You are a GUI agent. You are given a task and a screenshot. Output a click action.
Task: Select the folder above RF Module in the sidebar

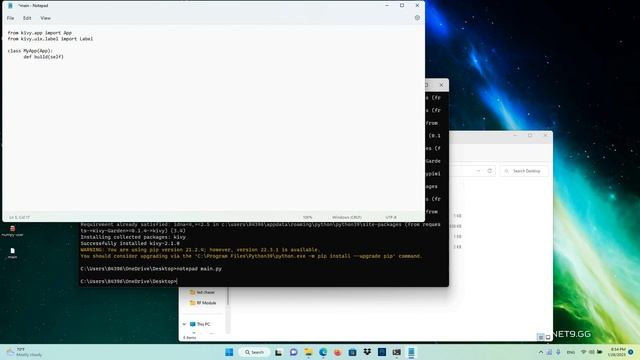202,292
